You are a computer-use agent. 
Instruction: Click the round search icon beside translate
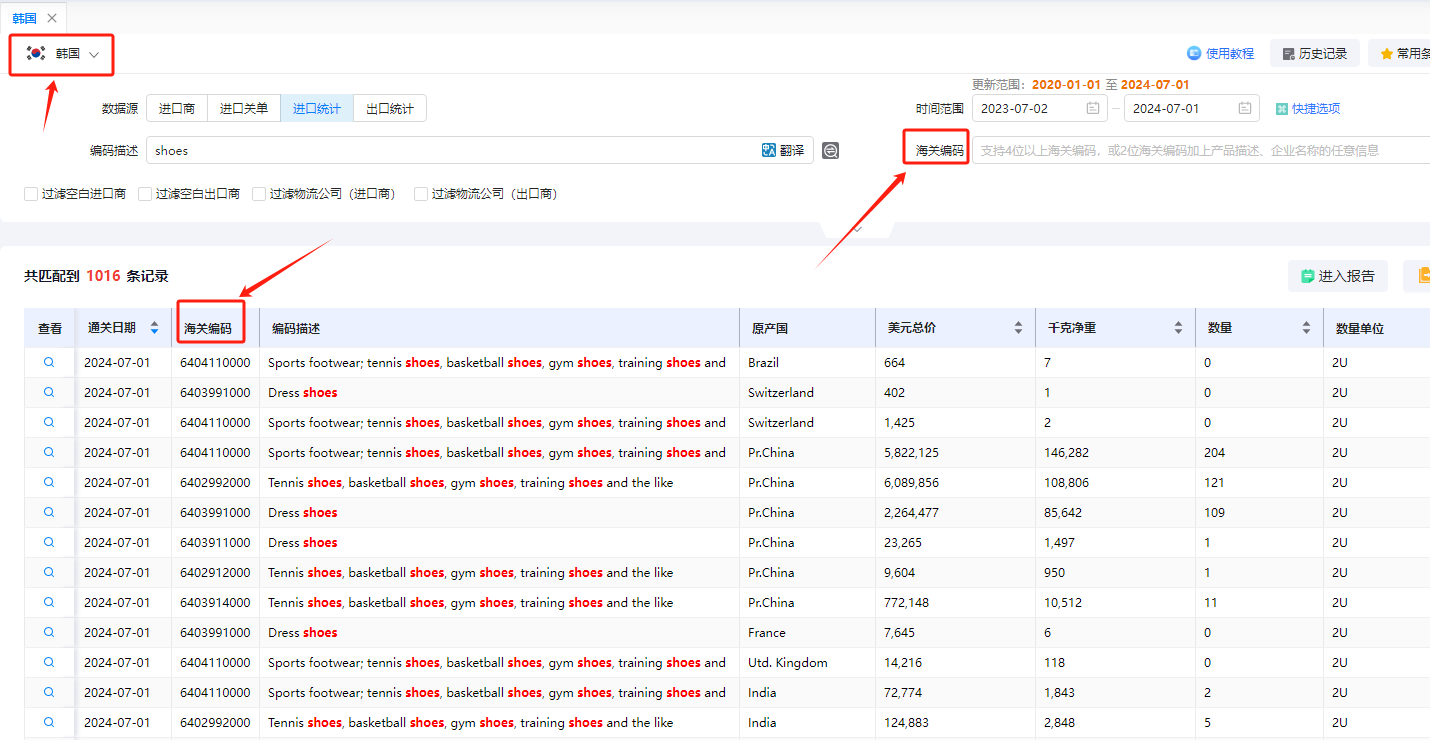(830, 151)
